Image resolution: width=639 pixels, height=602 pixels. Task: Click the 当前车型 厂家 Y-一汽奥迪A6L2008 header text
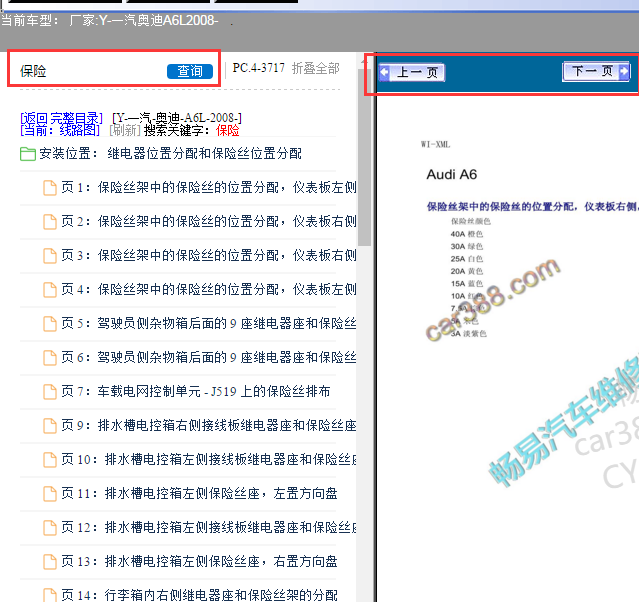(110, 20)
